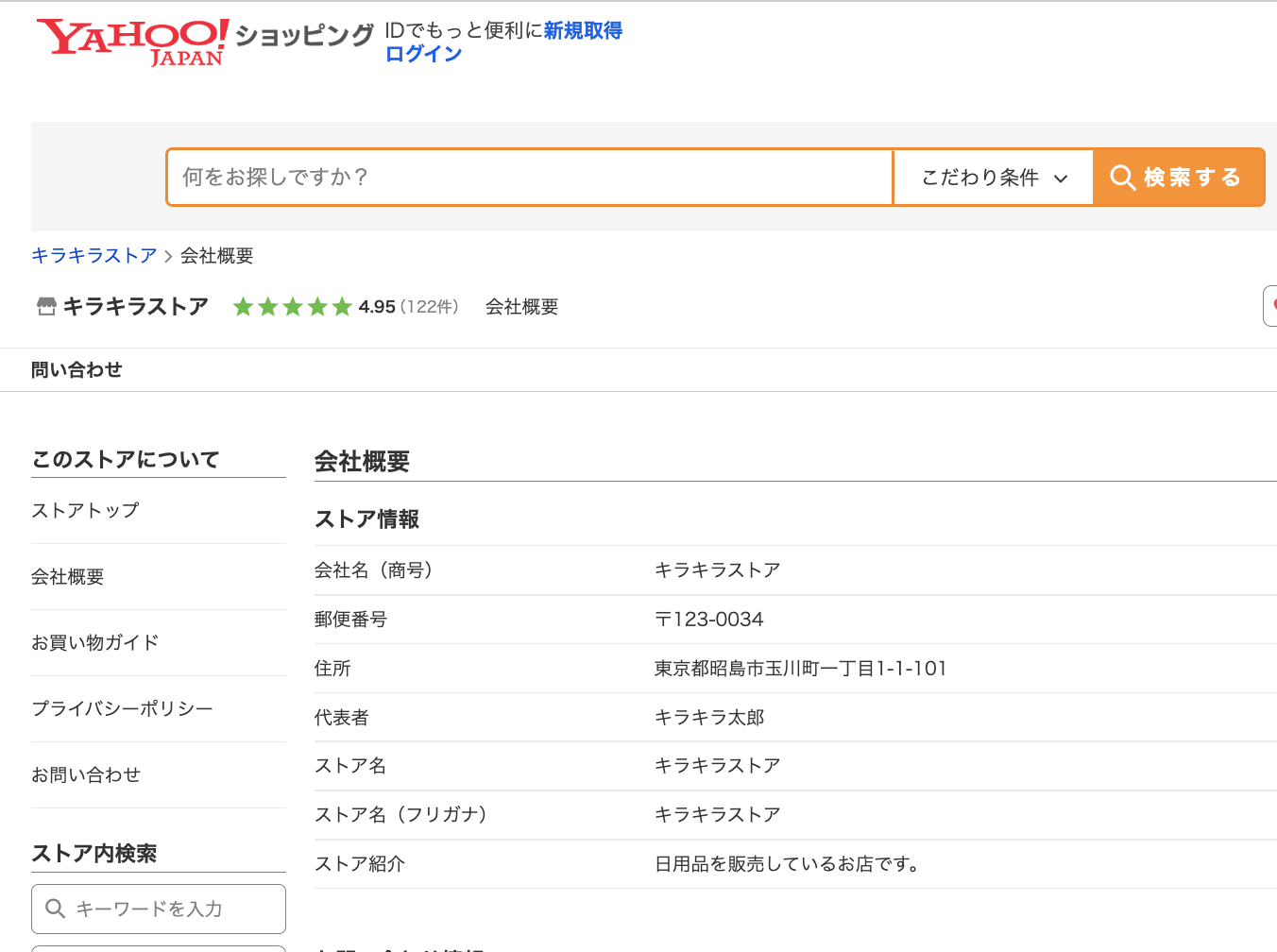The width and height of the screenshot is (1277, 952).
Task: Click the postal code 〒123-0034
Action: (709, 620)
